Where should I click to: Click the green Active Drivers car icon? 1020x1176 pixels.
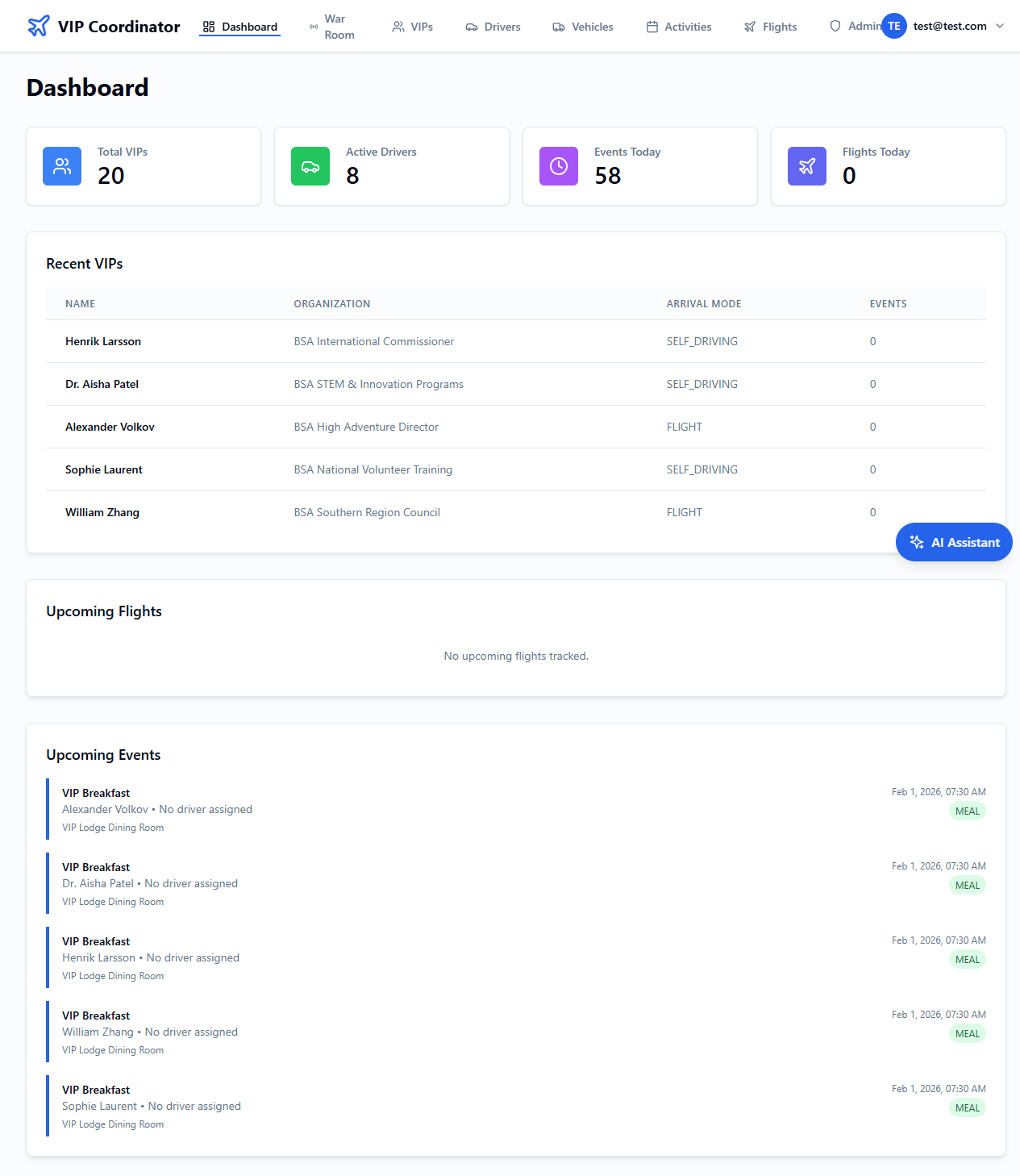(x=310, y=166)
